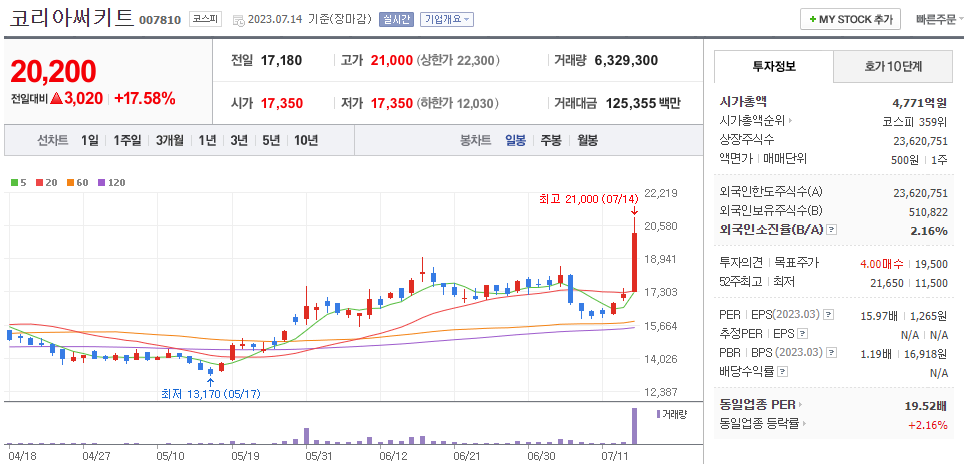Switch to 투자정보 tab
The width and height of the screenshot is (973, 464).
click(x=774, y=66)
